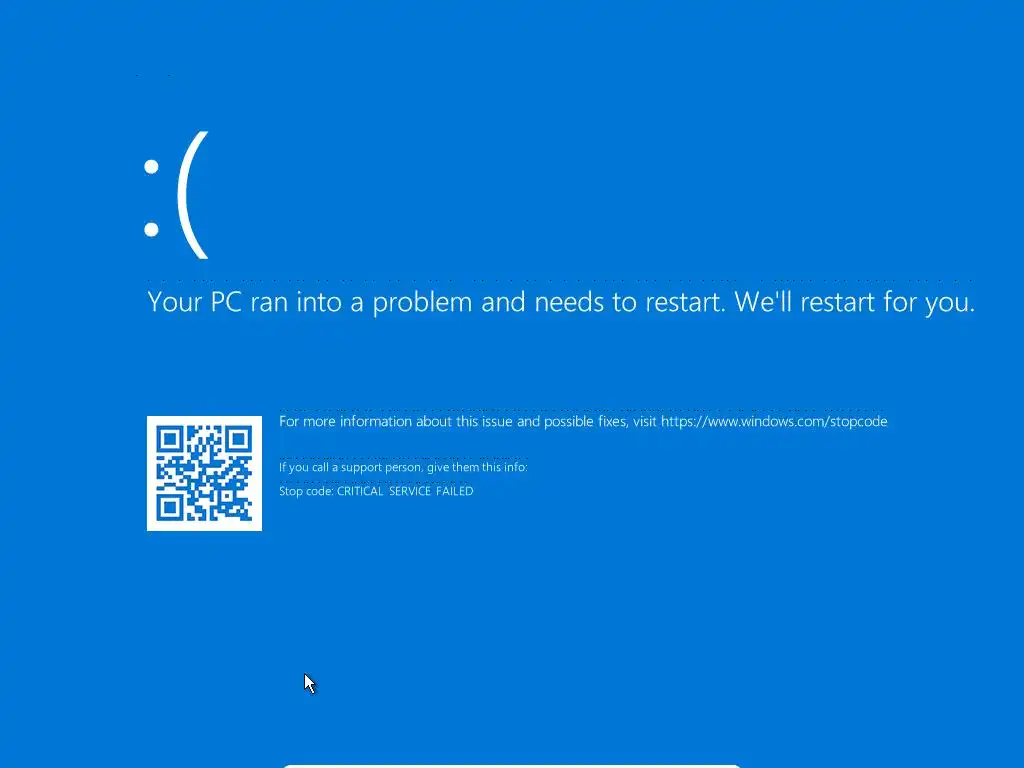The height and width of the screenshot is (768, 1024).
Task: Click the QR code image
Action: (204, 473)
